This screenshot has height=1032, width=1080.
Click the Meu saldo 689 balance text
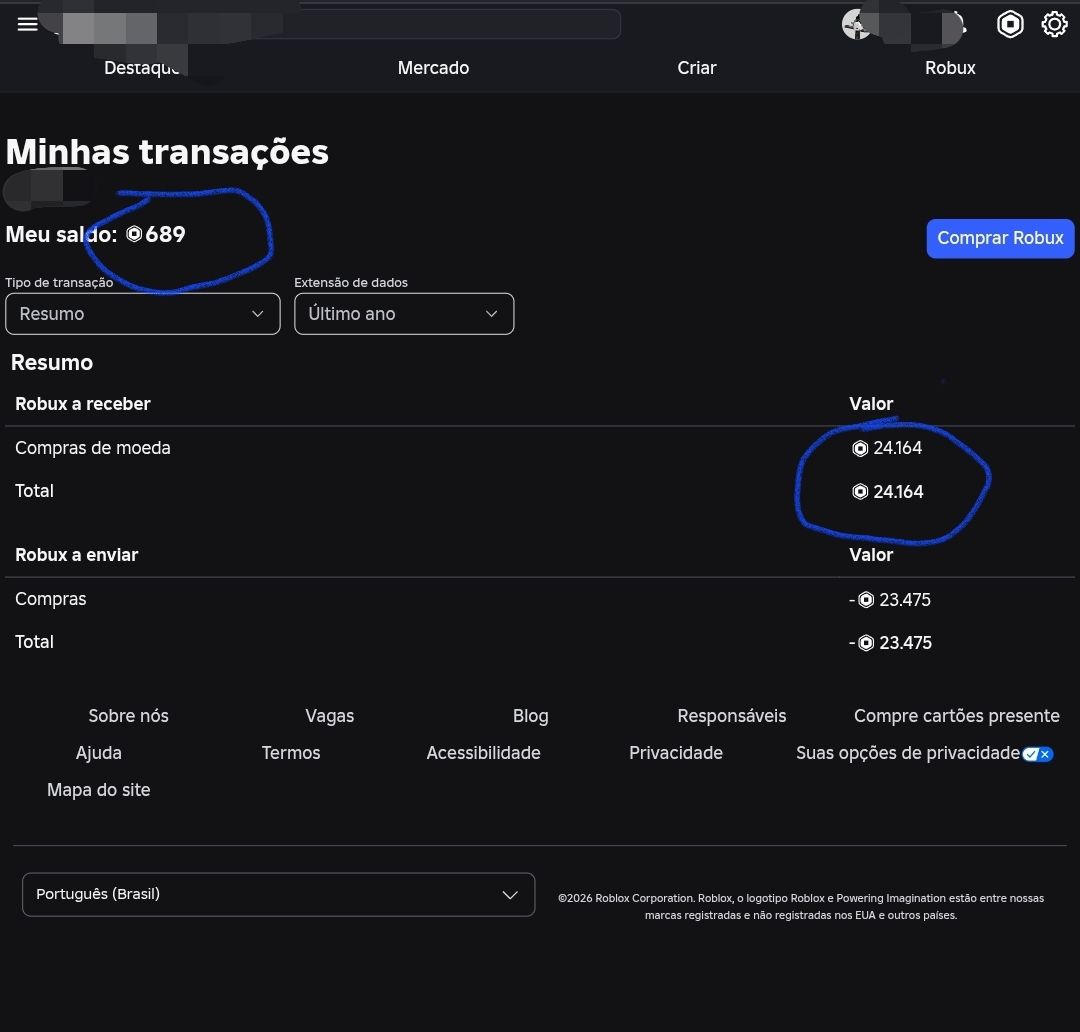[x=95, y=234]
